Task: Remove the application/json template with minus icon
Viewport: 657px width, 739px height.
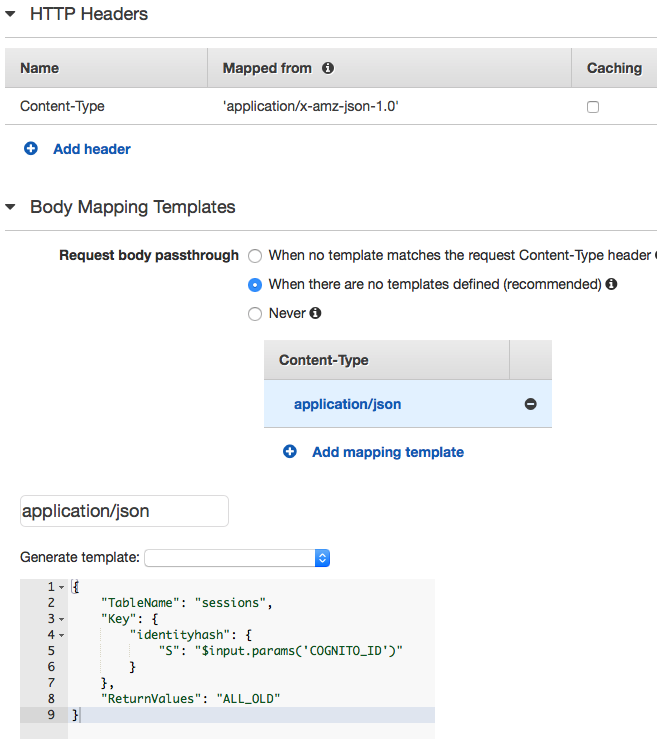Action: [x=530, y=404]
